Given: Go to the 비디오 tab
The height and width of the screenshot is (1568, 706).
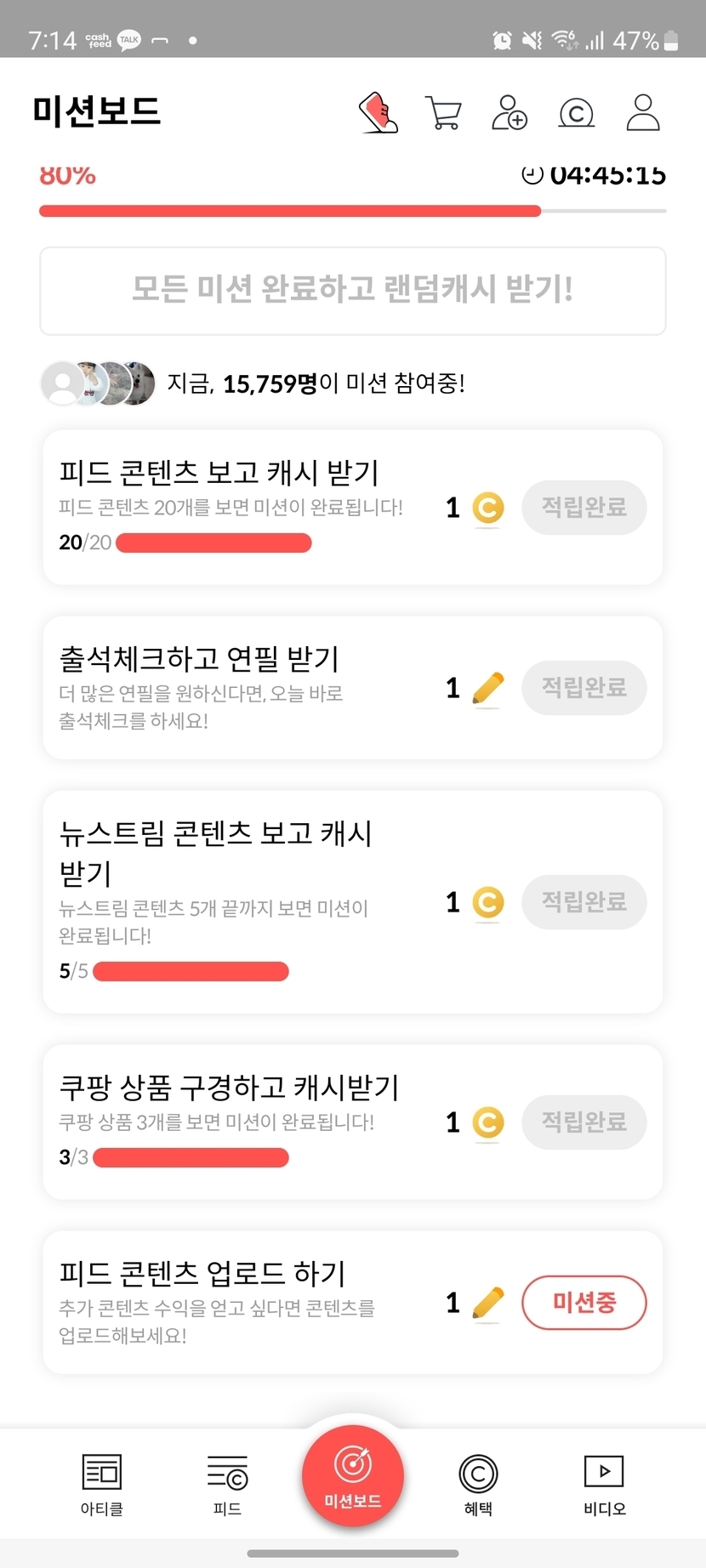Looking at the screenshot, I should click(x=604, y=1484).
